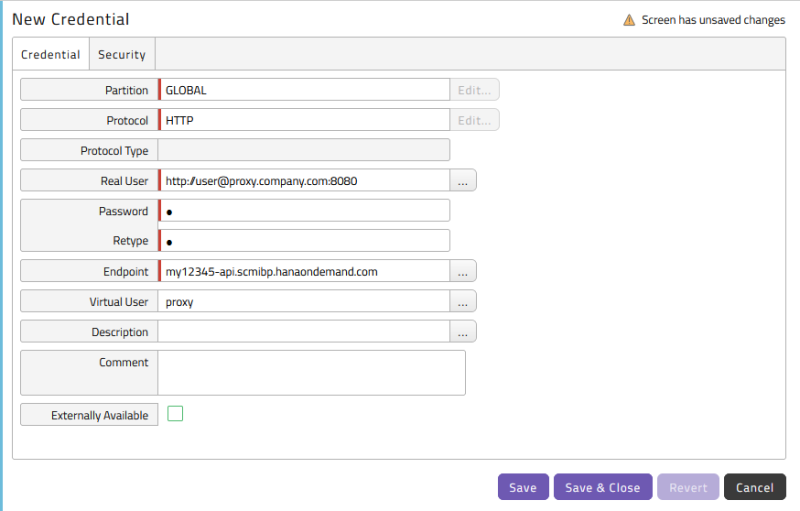Viewport: 800px width, 511px height.
Task: Click Edit button next to Protocol
Action: point(474,120)
